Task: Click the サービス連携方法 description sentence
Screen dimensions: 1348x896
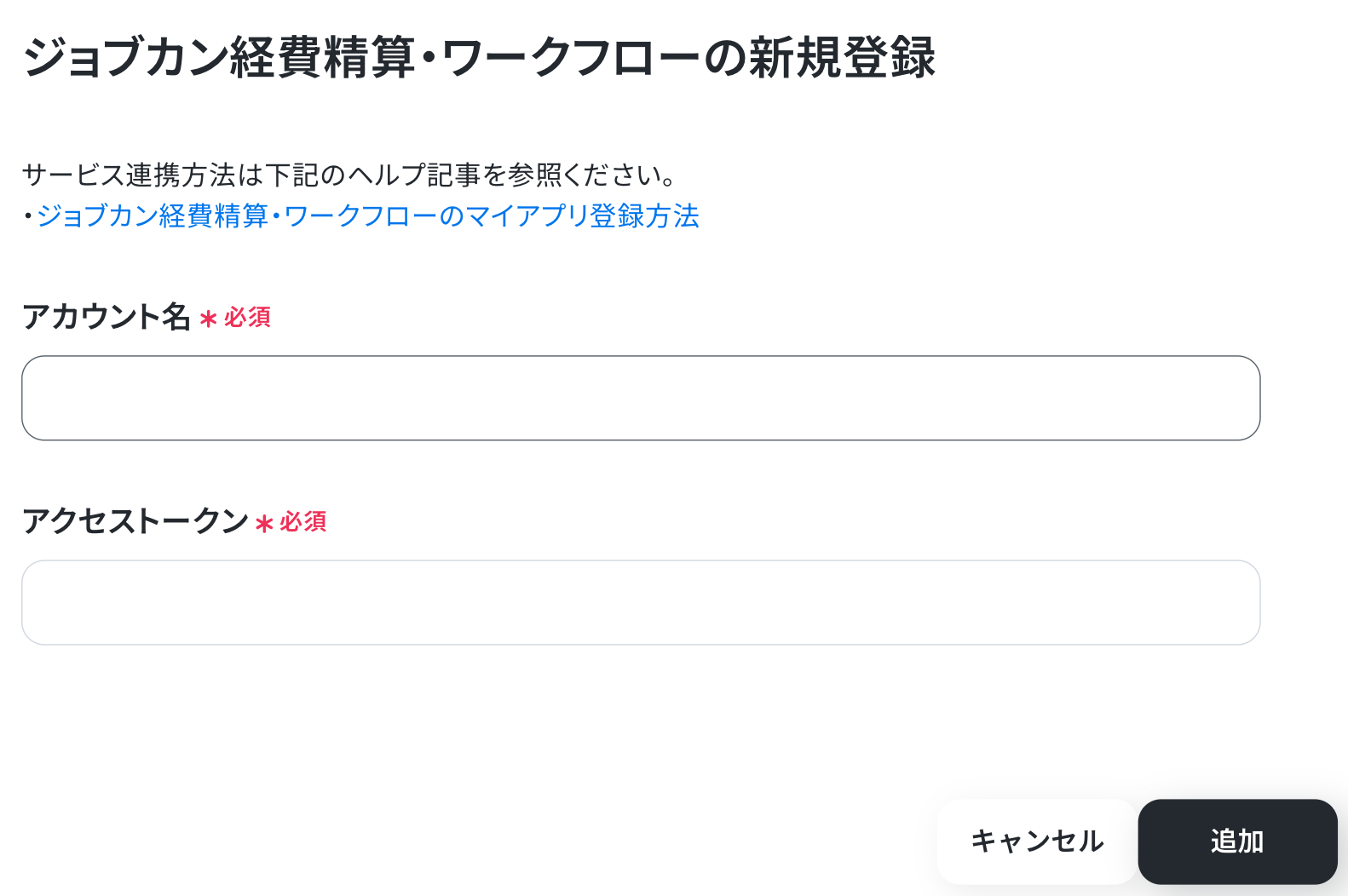Action: tap(349, 175)
